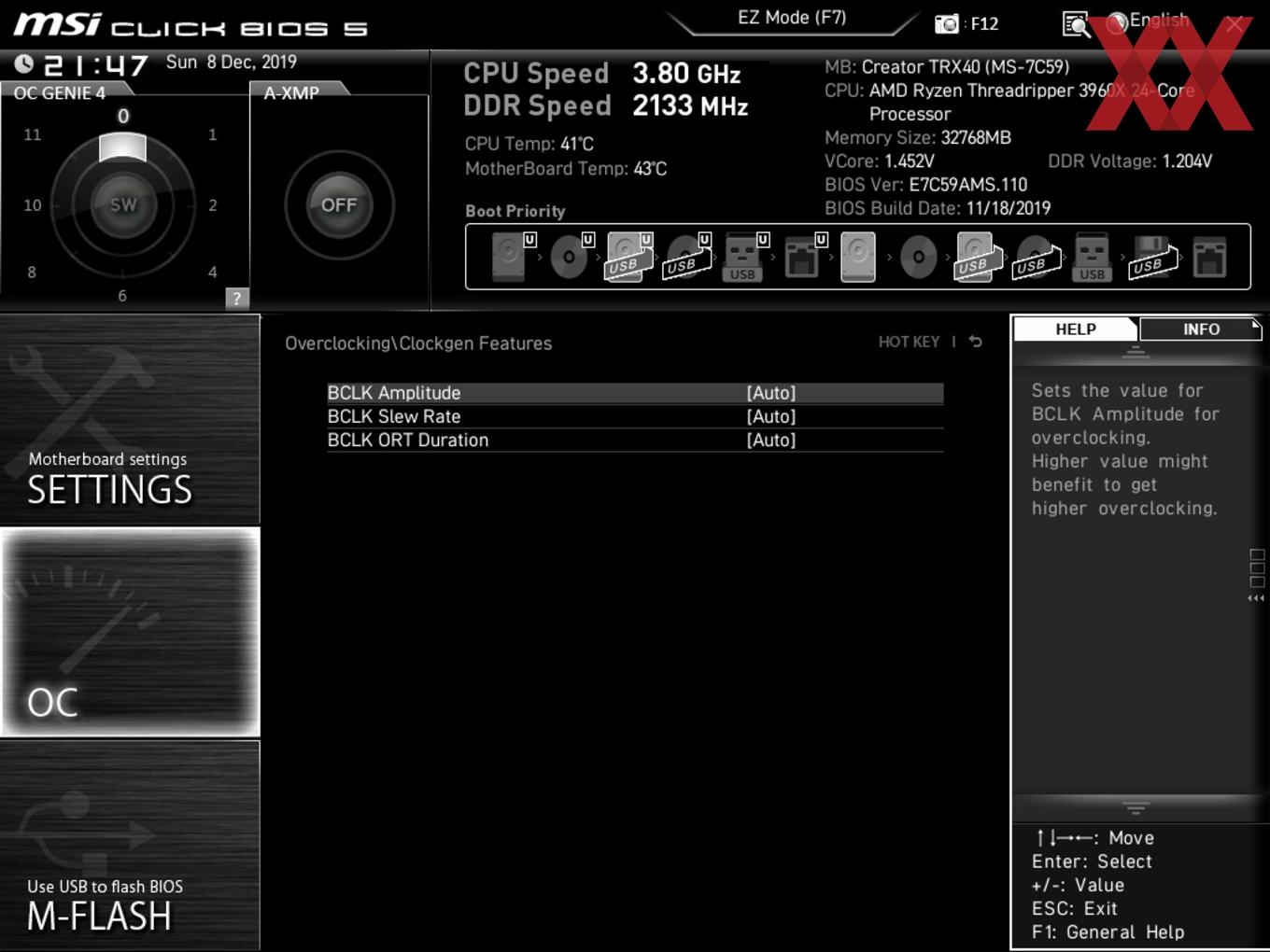Viewport: 1270px width, 952px height.
Task: Open the HOT KEY list
Action: [x=909, y=342]
